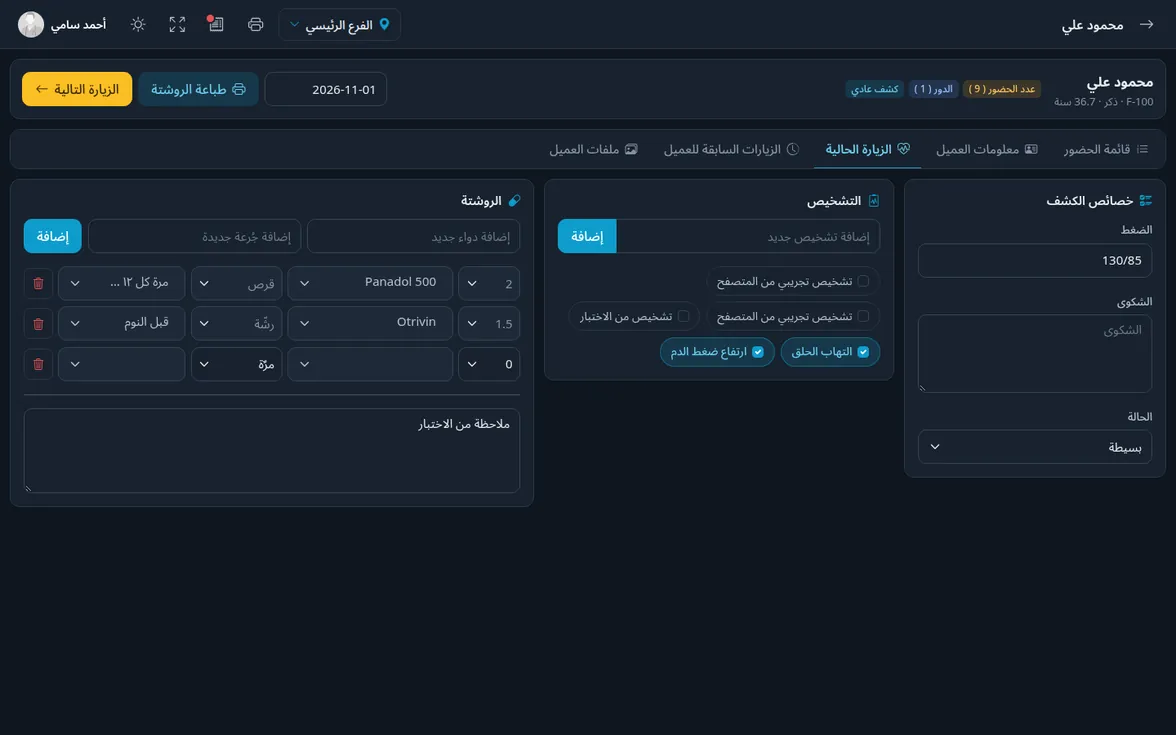
Task: Open the قبل النوم timing dropdown
Action: pos(122,323)
